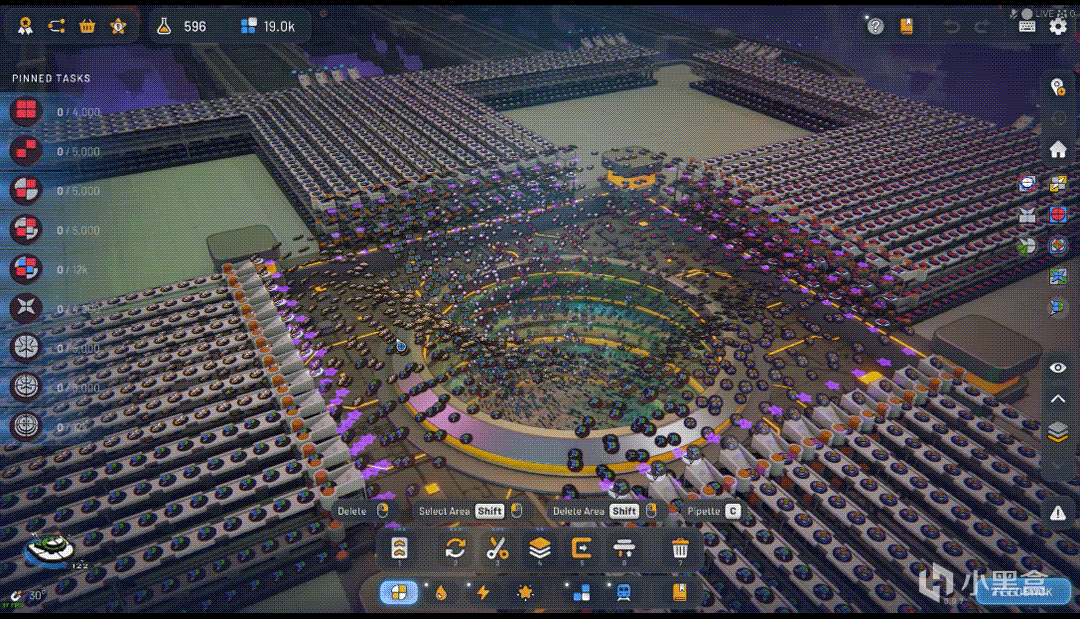The image size is (1080, 619).
Task: Click the blue crossed arrows pinned shape on right
Action: (1058, 276)
